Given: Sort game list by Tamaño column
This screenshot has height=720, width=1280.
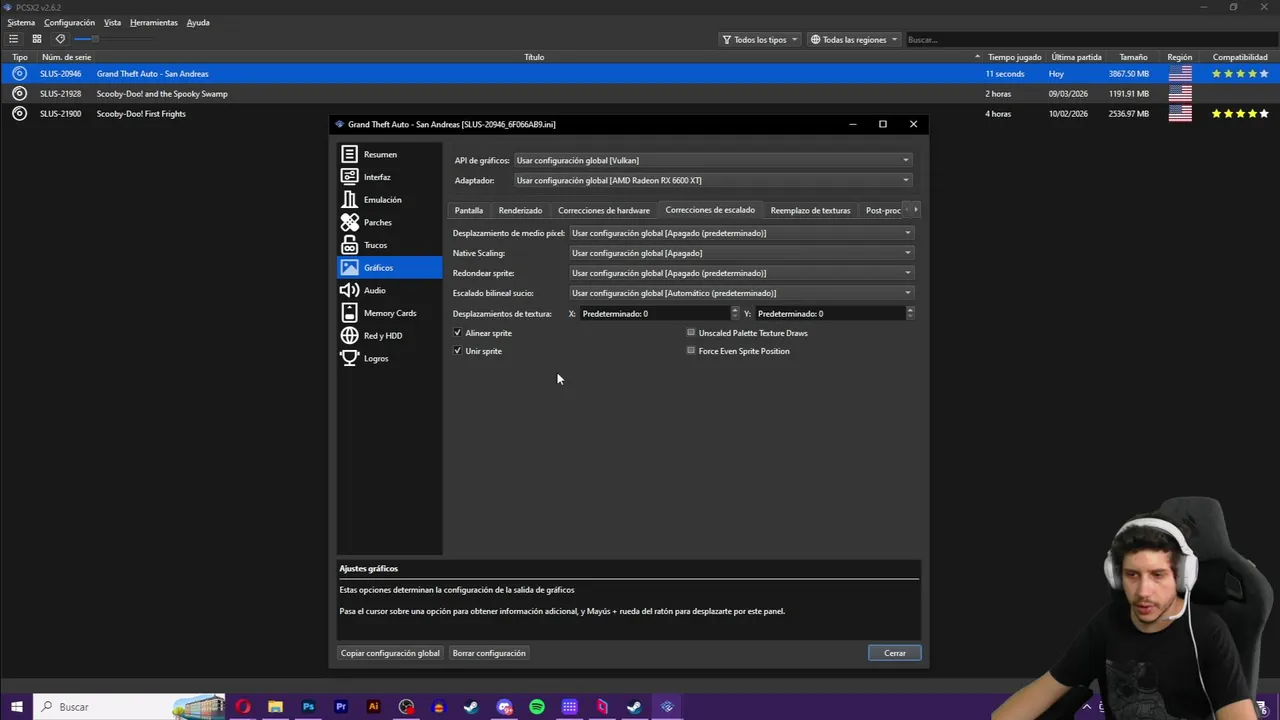Looking at the screenshot, I should pyautogui.click(x=1133, y=57).
